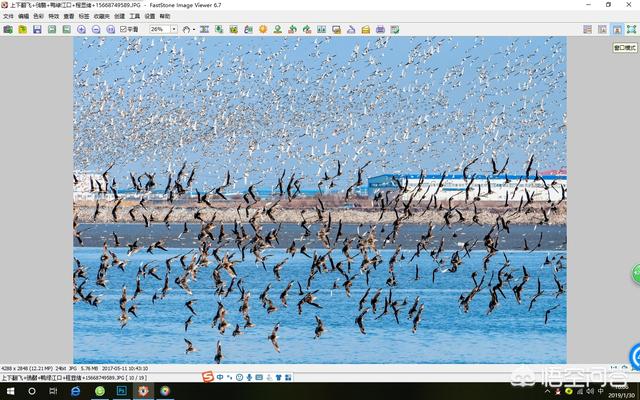The image size is (640, 400).
Task: Open the Draw Board paint icon
Action: tap(248, 29)
